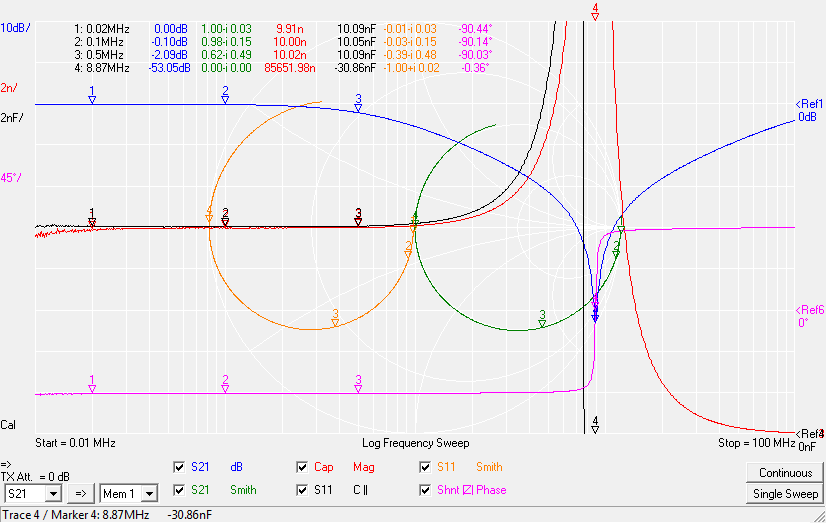
Task: Click the -53.05dB marker value
Action: [169, 68]
